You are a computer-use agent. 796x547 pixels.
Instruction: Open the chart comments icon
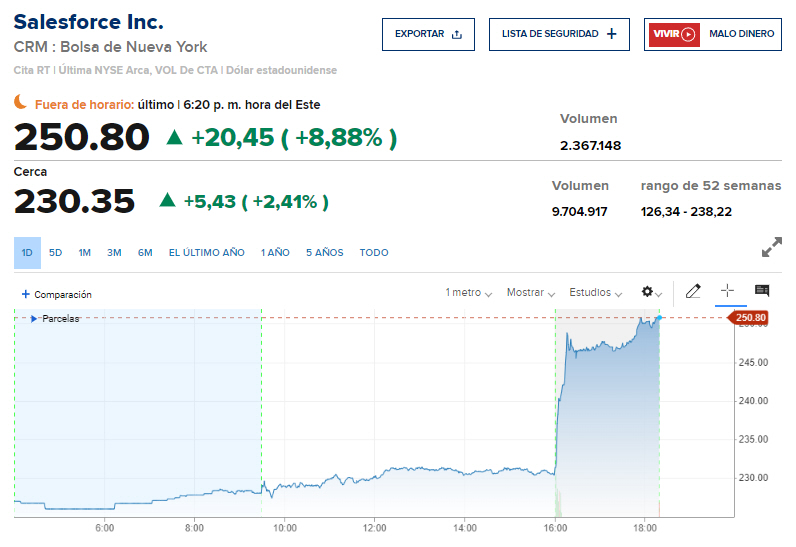coord(762,291)
